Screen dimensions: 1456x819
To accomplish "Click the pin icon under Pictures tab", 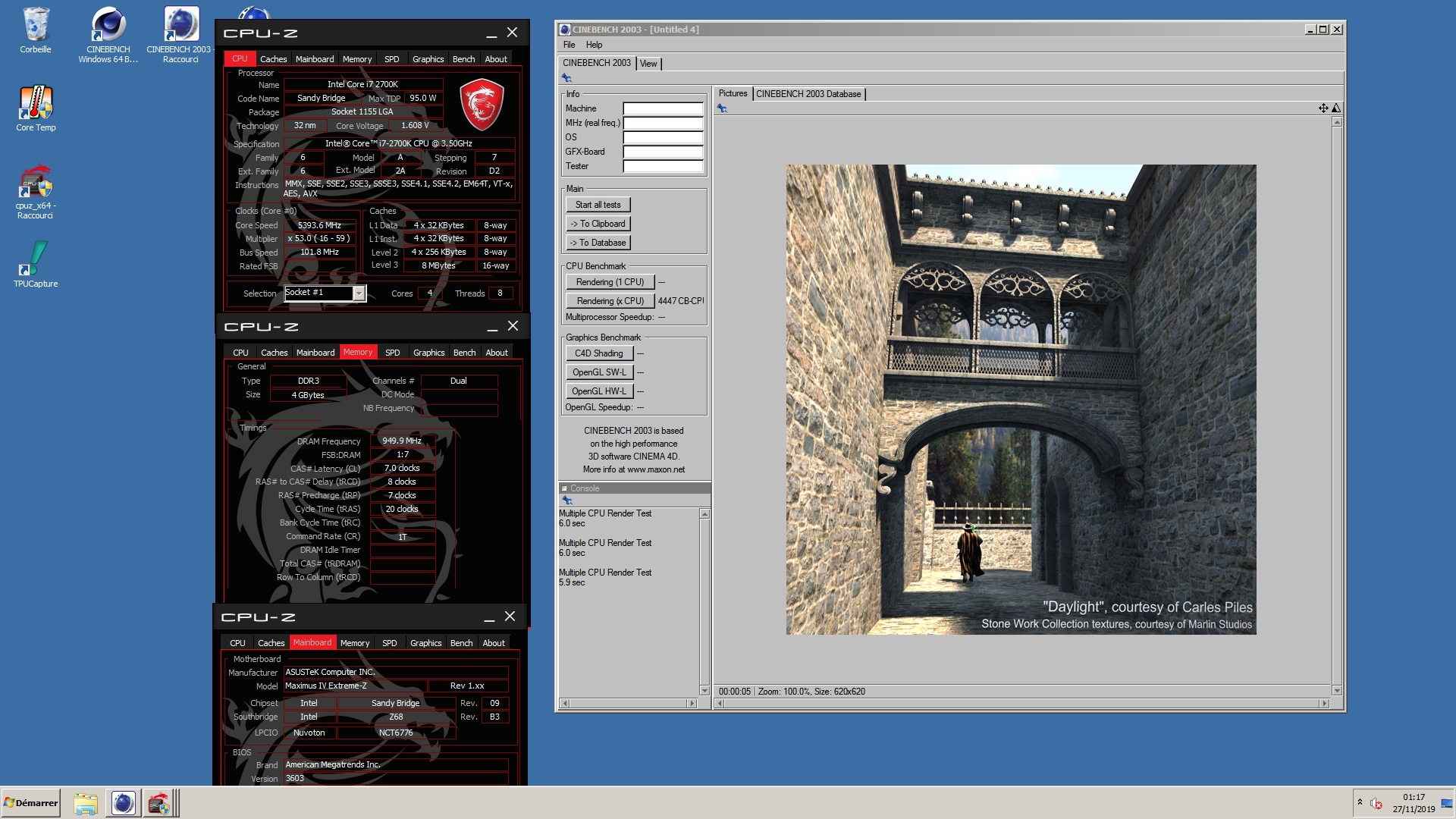I will point(722,108).
